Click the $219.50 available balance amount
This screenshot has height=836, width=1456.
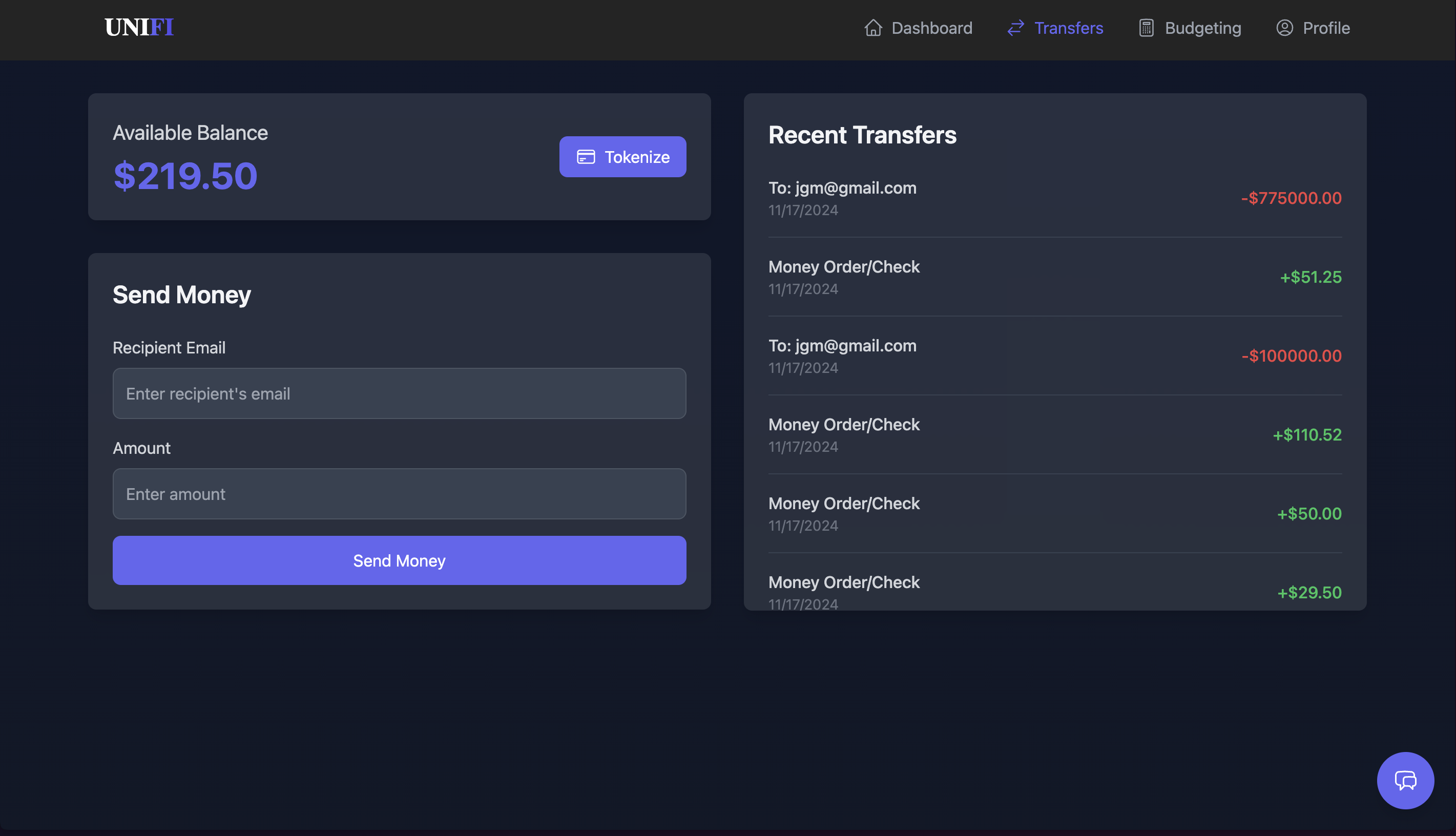[x=185, y=176]
